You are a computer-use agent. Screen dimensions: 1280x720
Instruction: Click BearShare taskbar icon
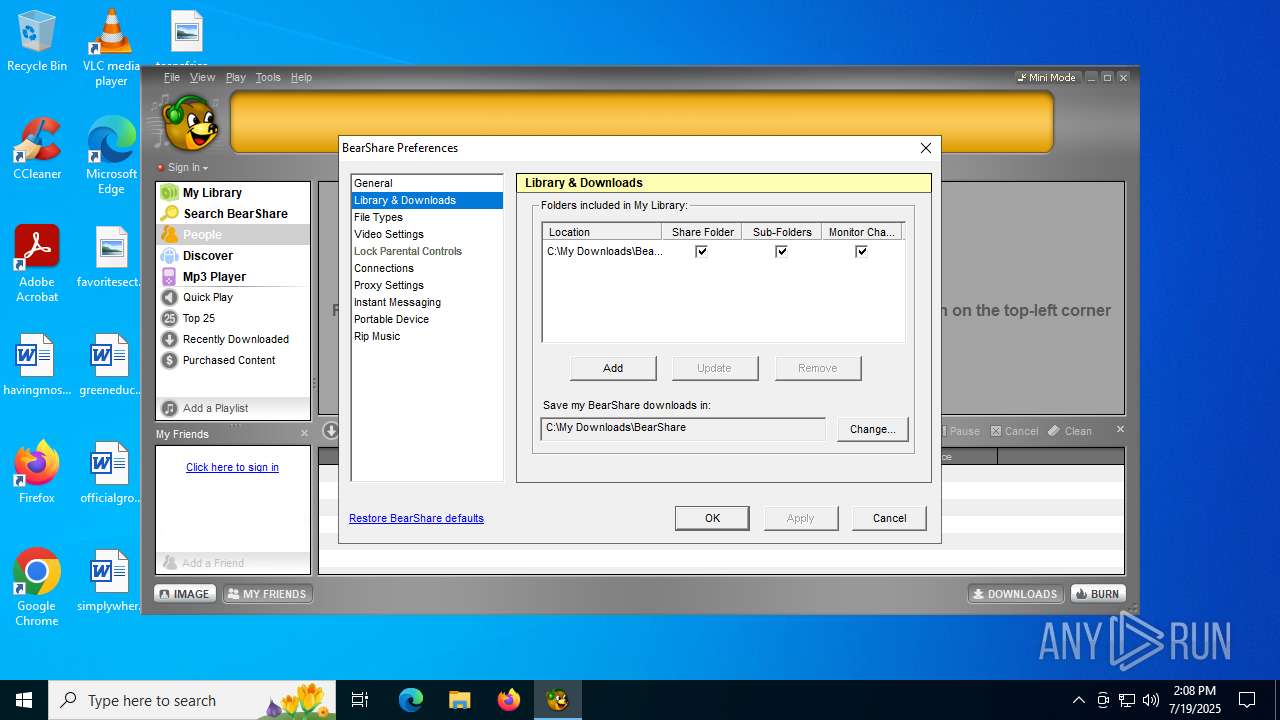tap(557, 700)
